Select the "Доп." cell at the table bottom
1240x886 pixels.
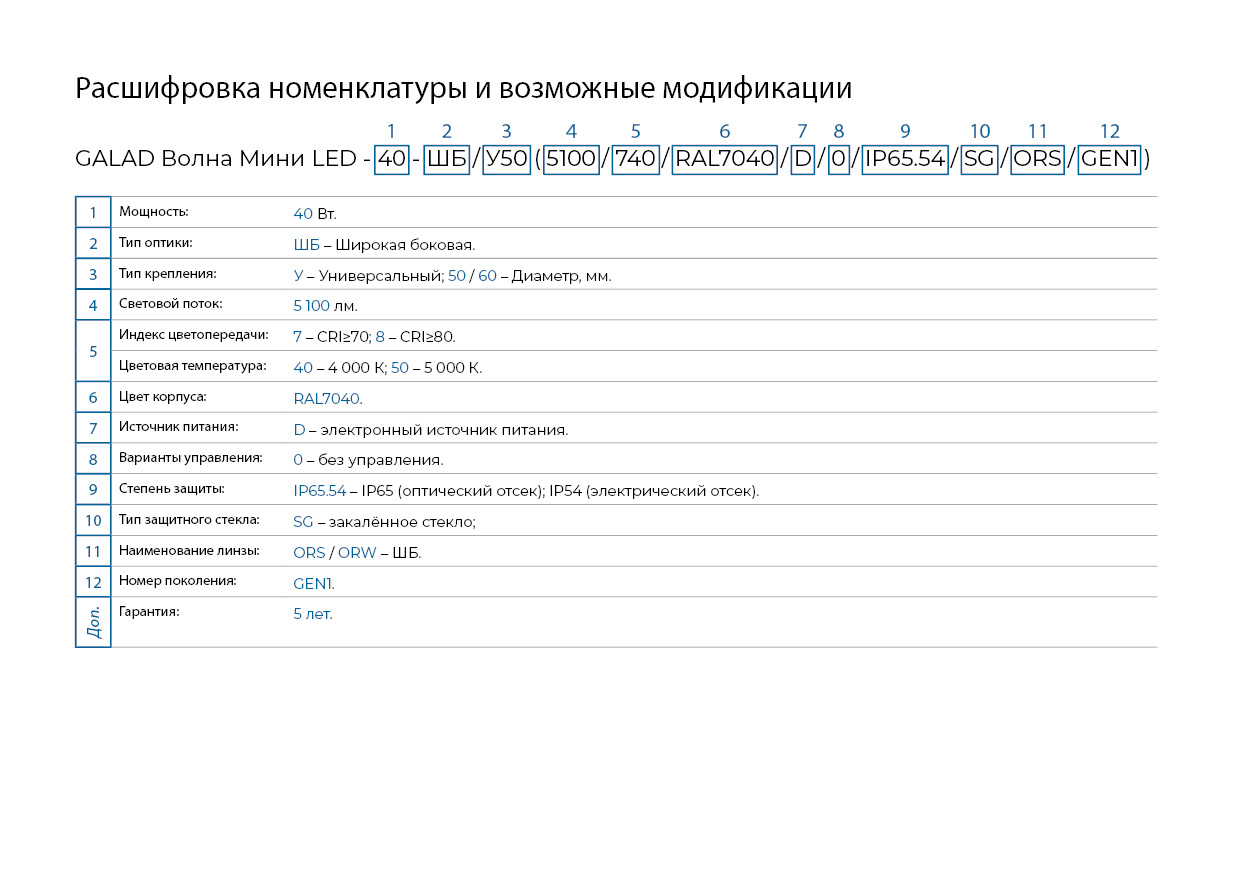pyautogui.click(x=93, y=622)
